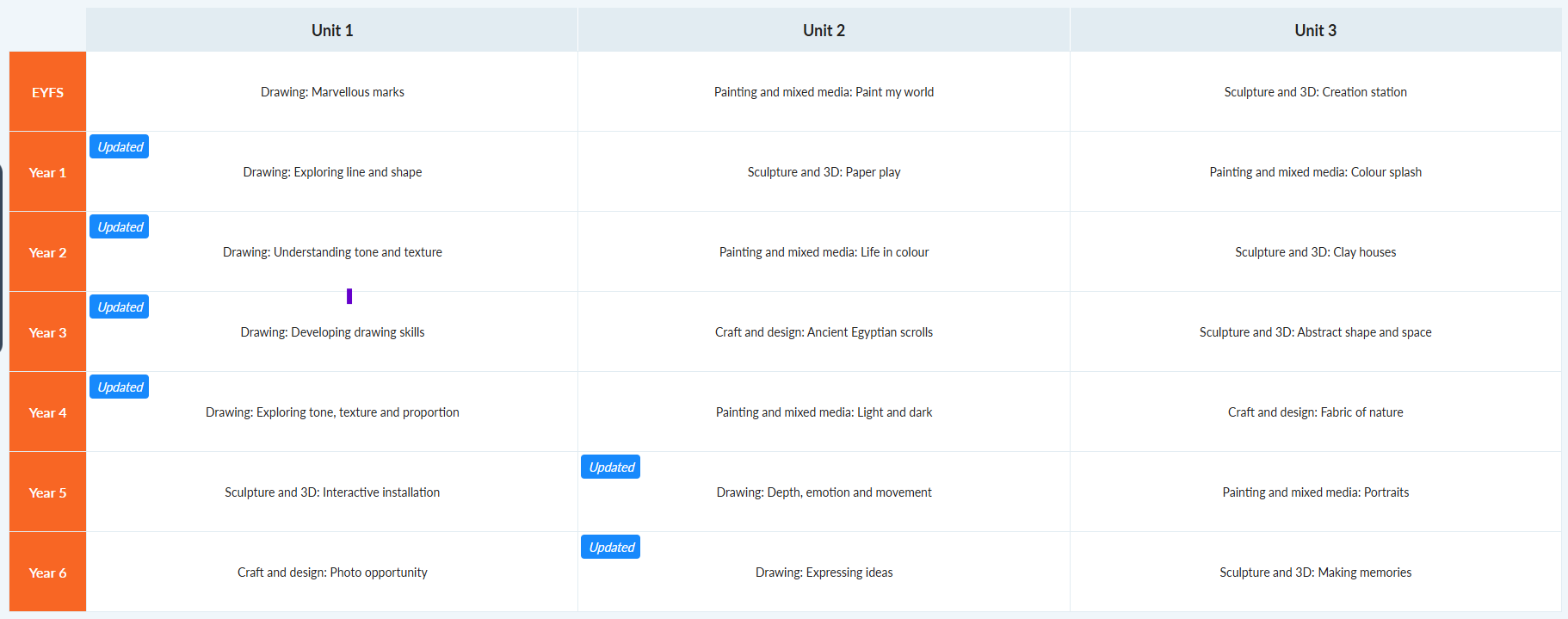1568x619 pixels.
Task: Click the Updated badge in the Year 5 row
Action: [x=611, y=467]
